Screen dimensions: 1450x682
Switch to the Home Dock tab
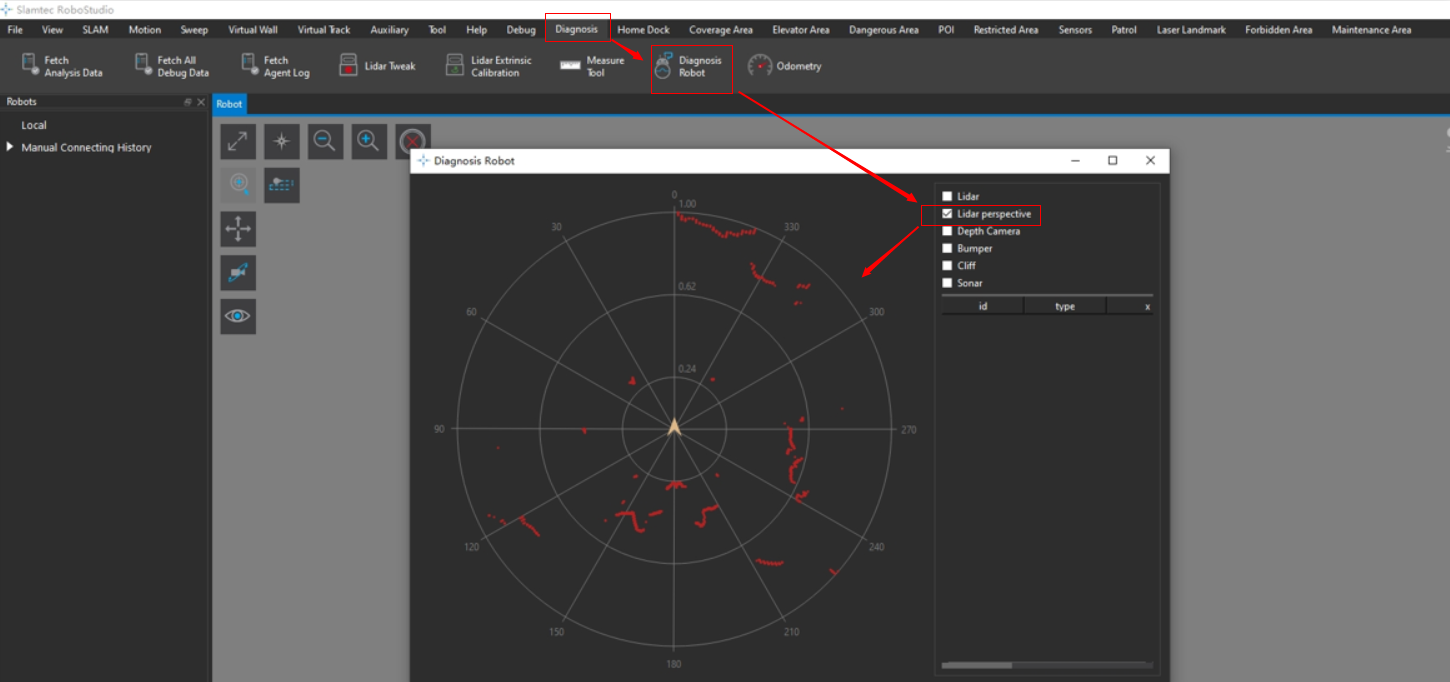(644, 30)
